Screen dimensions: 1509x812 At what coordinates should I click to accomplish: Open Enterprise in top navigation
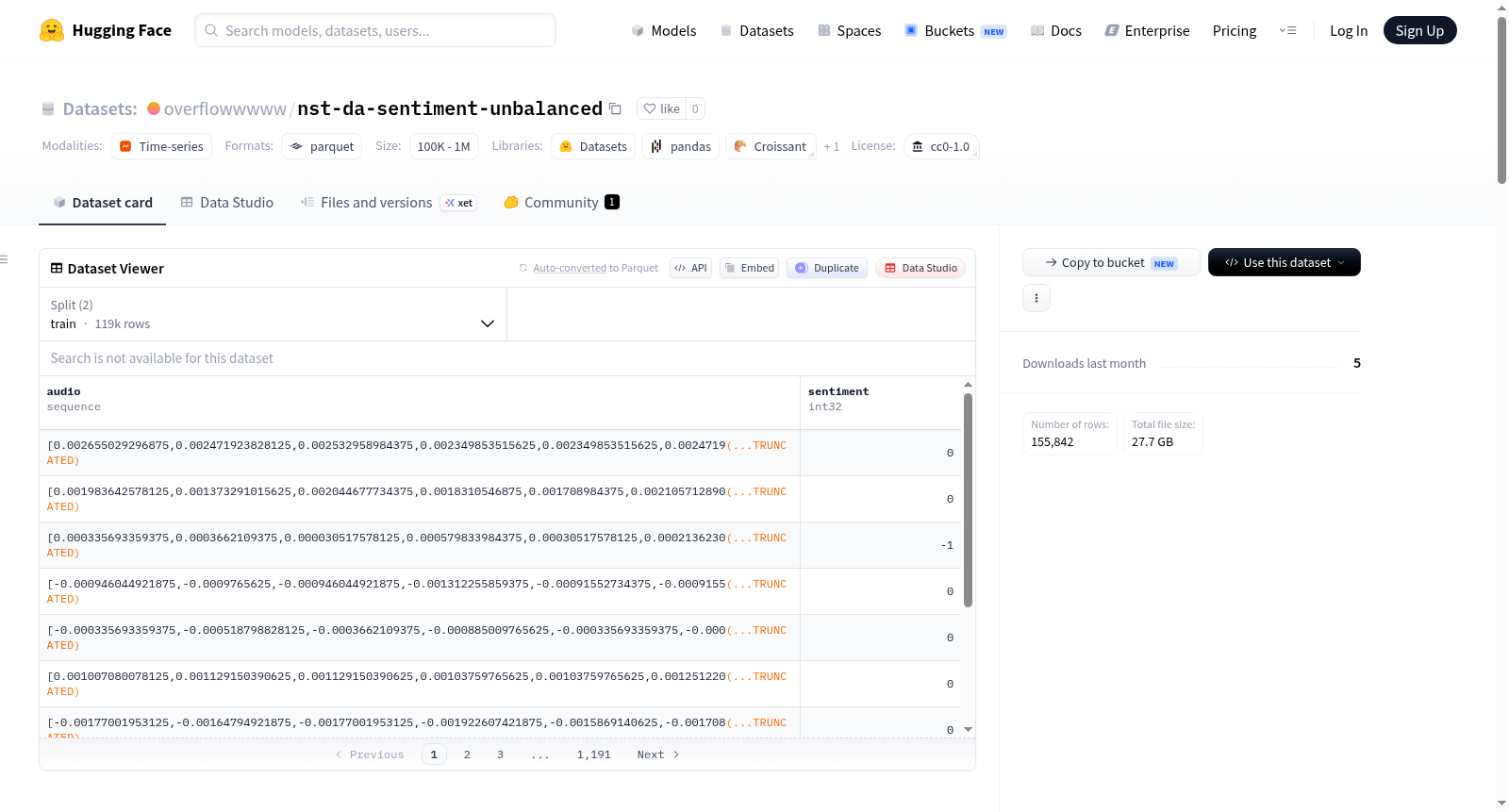click(x=1147, y=30)
